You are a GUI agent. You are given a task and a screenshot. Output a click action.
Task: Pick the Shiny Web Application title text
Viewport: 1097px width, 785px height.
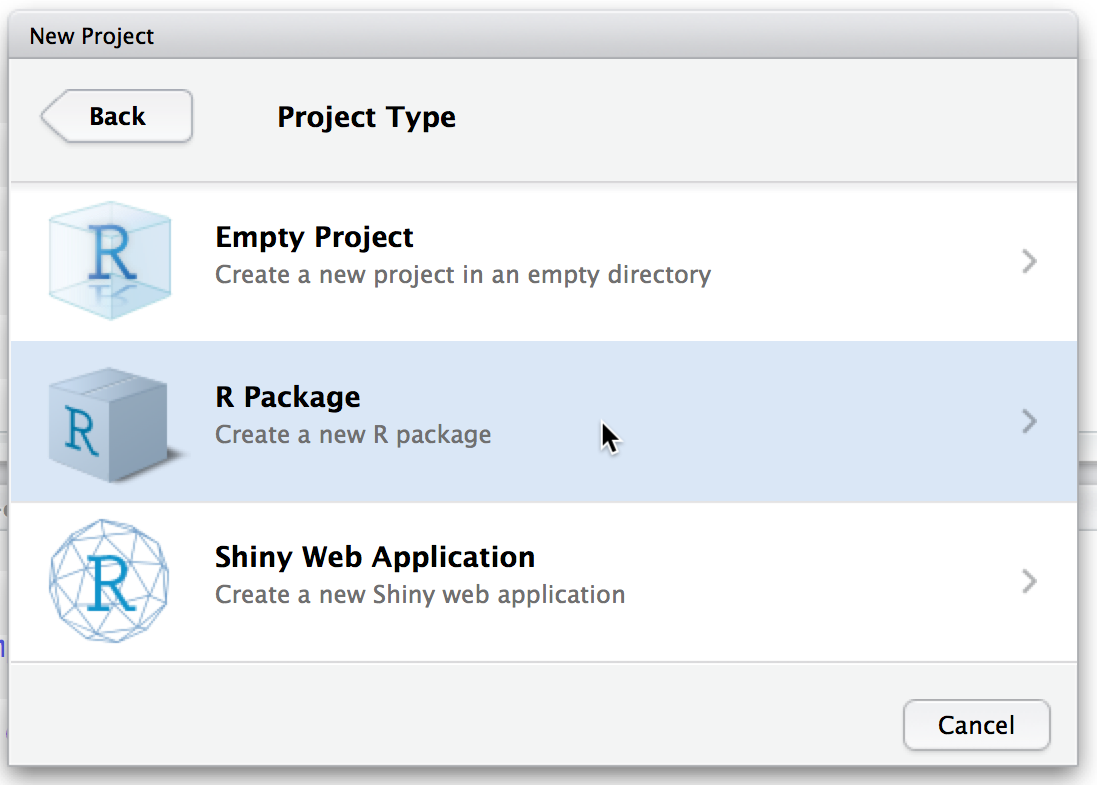coord(375,557)
